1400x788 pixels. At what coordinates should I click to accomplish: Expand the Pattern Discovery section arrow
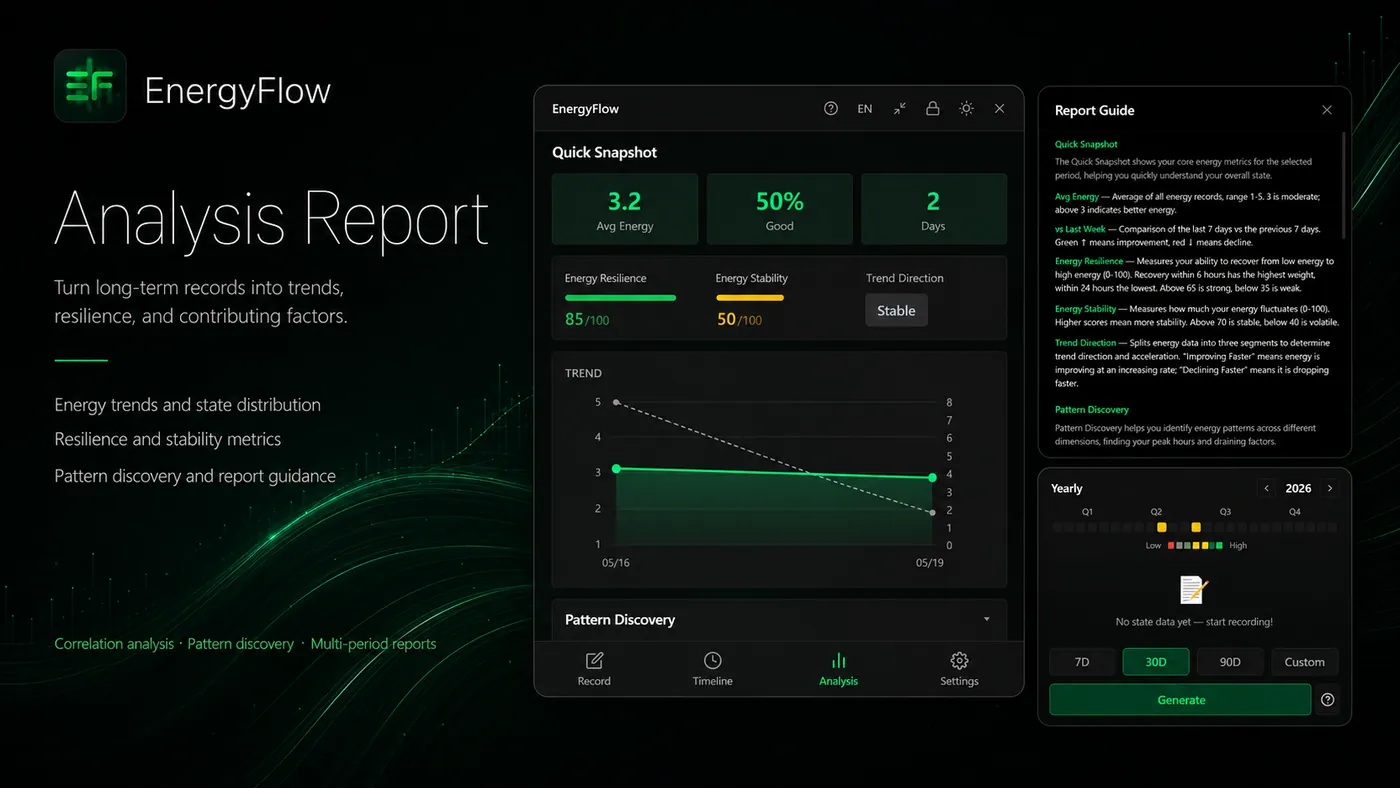987,620
